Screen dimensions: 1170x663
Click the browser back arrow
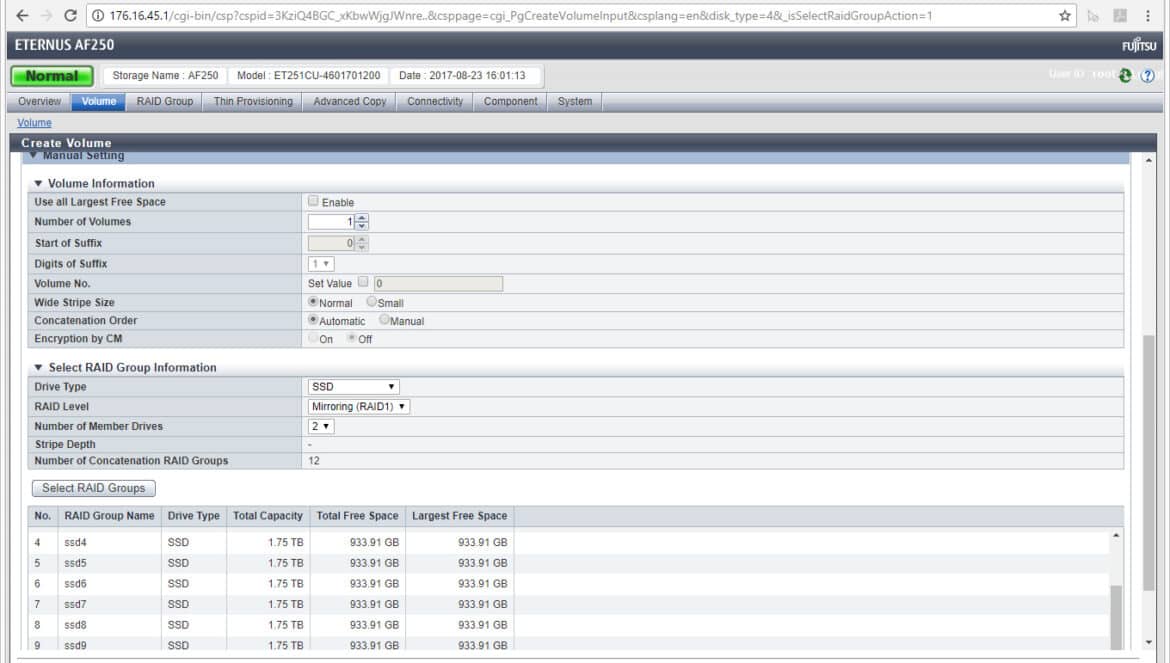point(22,16)
